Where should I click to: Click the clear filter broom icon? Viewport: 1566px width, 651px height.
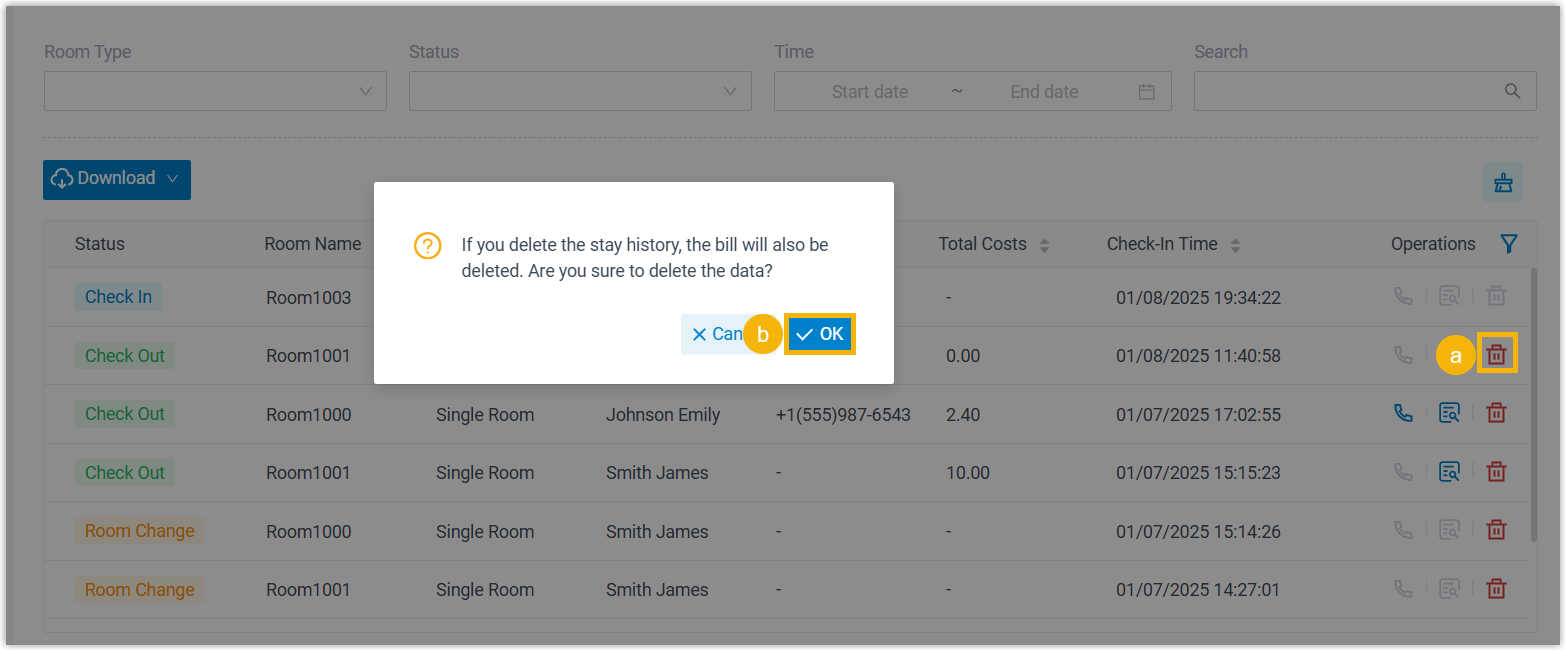1502,182
